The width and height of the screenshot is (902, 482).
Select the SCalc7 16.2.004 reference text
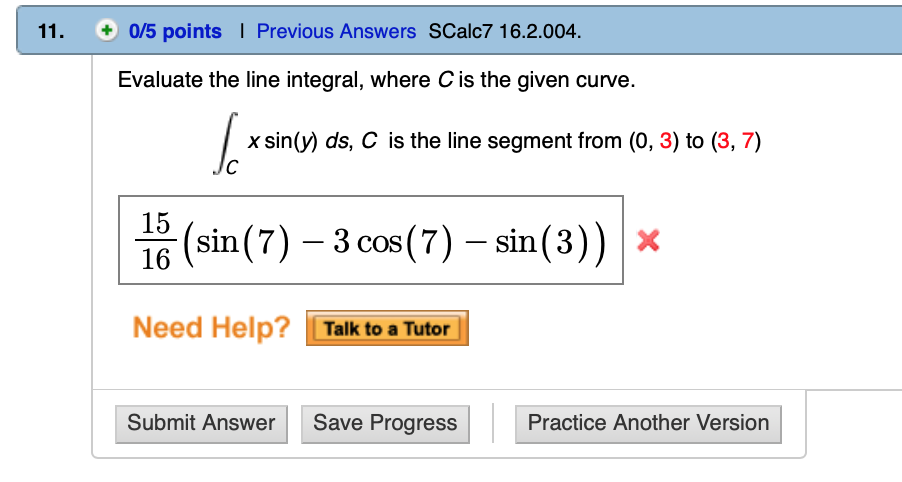[504, 31]
